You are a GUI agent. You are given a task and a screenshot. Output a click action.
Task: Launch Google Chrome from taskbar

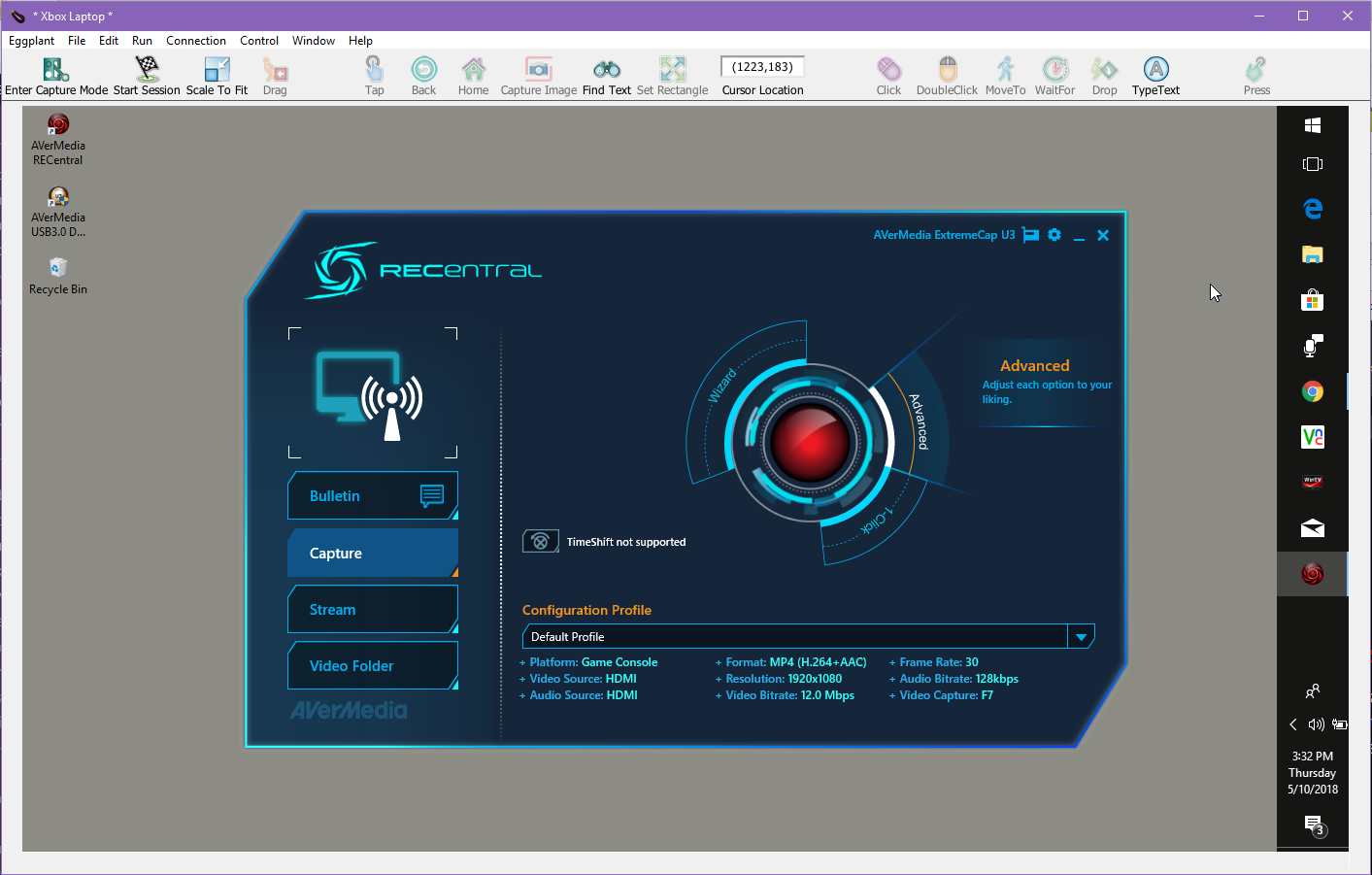[x=1313, y=391]
